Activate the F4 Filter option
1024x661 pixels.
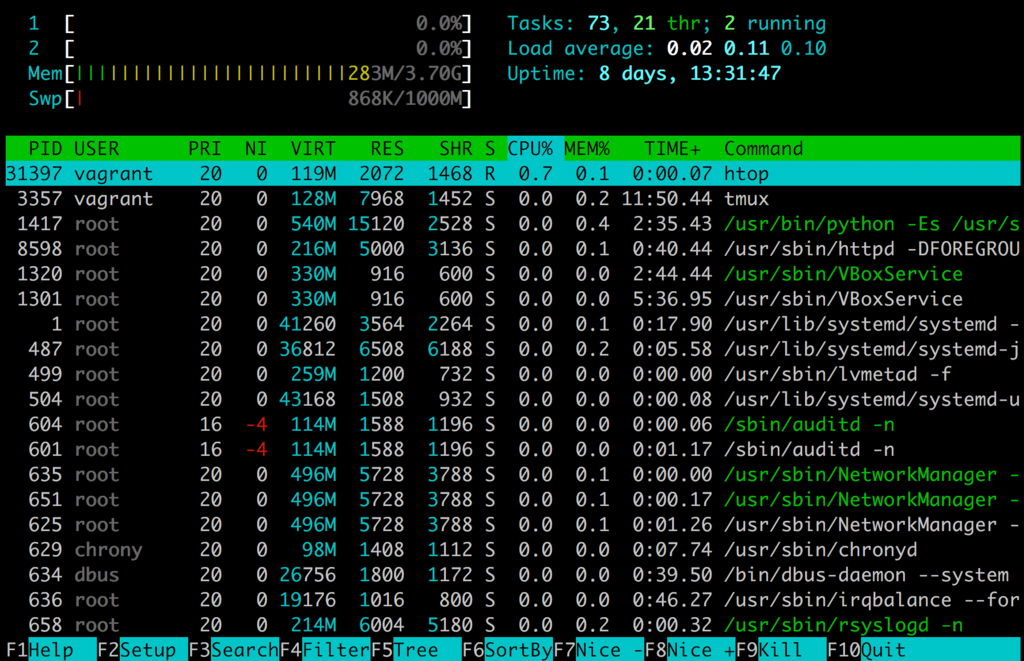(x=325, y=650)
